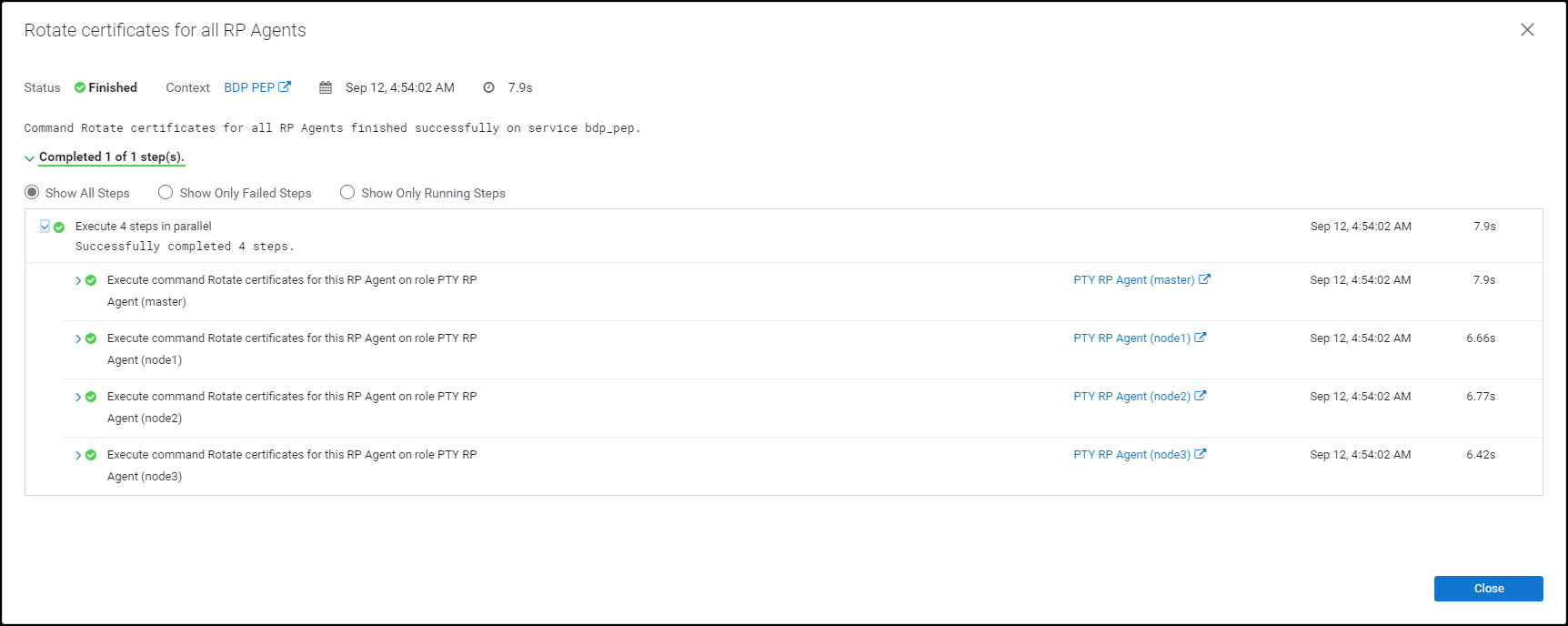1568x626 pixels.
Task: Select Show Only Failed Steps option
Action: (x=166, y=193)
